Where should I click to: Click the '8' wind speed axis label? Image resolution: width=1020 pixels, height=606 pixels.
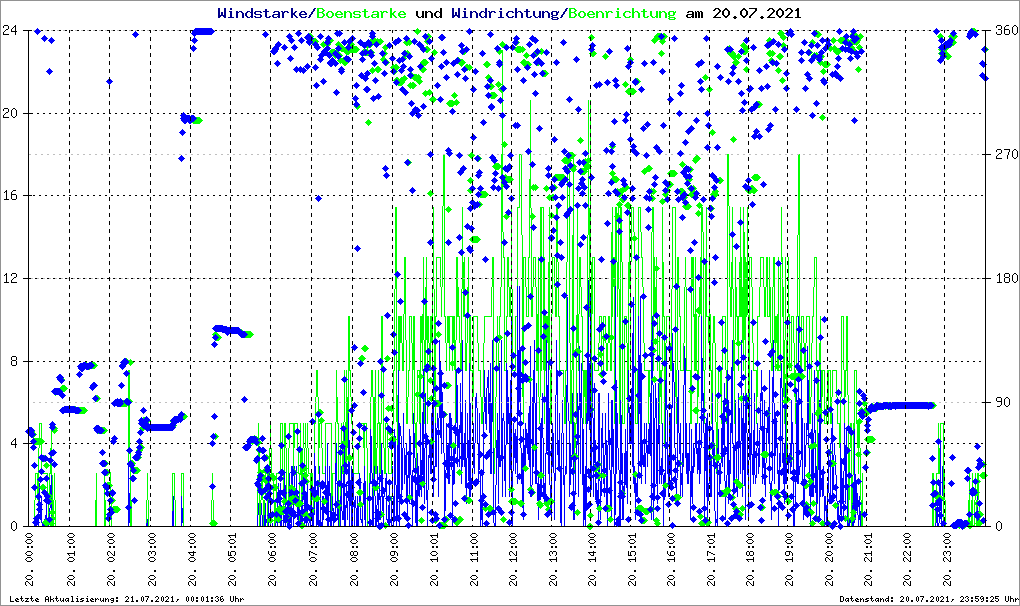click(14, 361)
